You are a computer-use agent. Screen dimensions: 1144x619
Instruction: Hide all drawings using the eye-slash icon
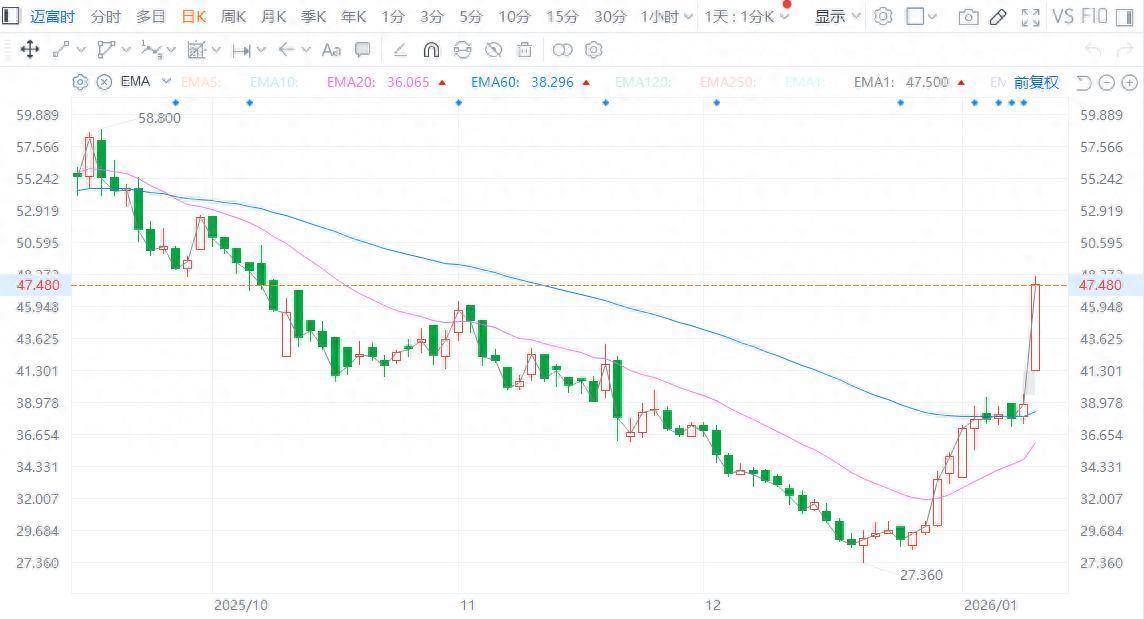[x=493, y=50]
